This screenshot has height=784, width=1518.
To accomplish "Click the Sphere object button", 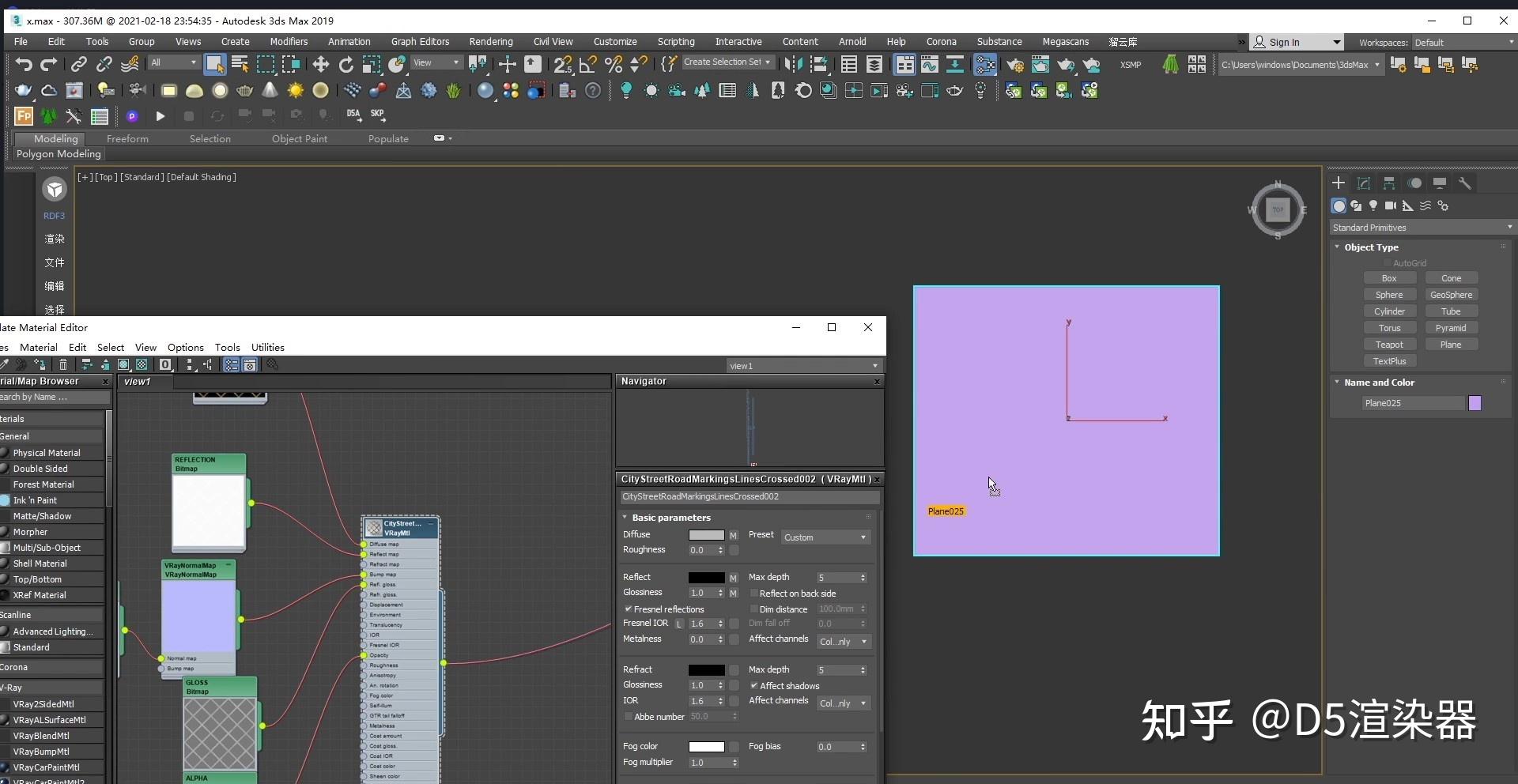I will click(x=1389, y=295).
